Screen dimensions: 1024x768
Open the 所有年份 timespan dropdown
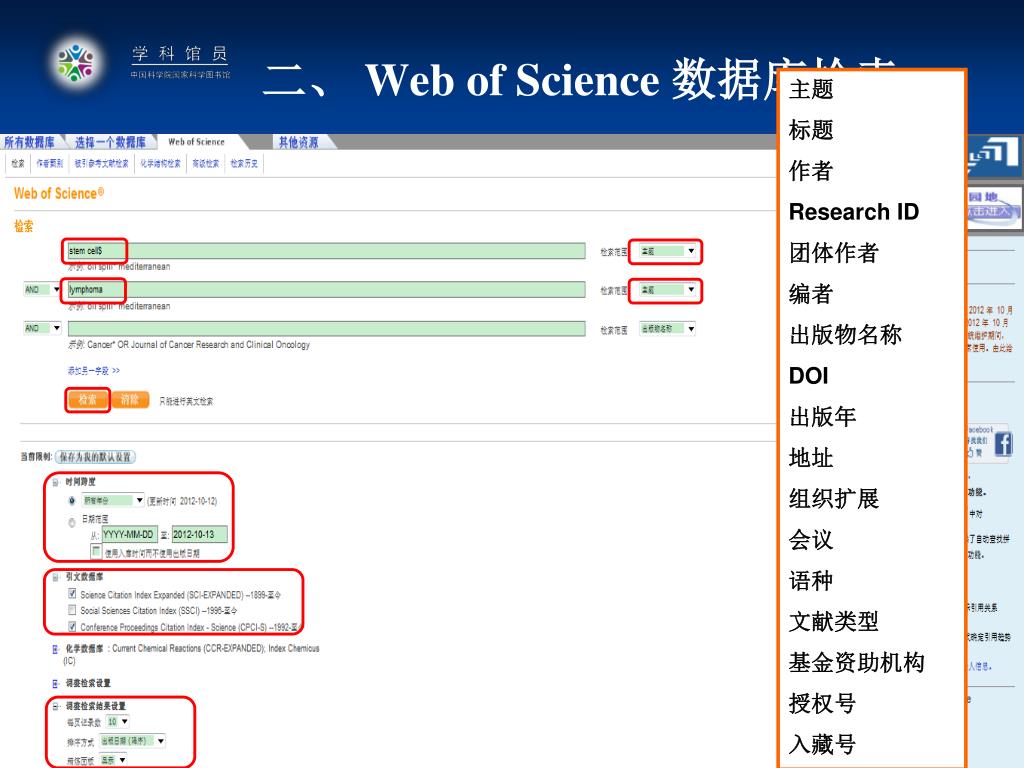[x=113, y=500]
